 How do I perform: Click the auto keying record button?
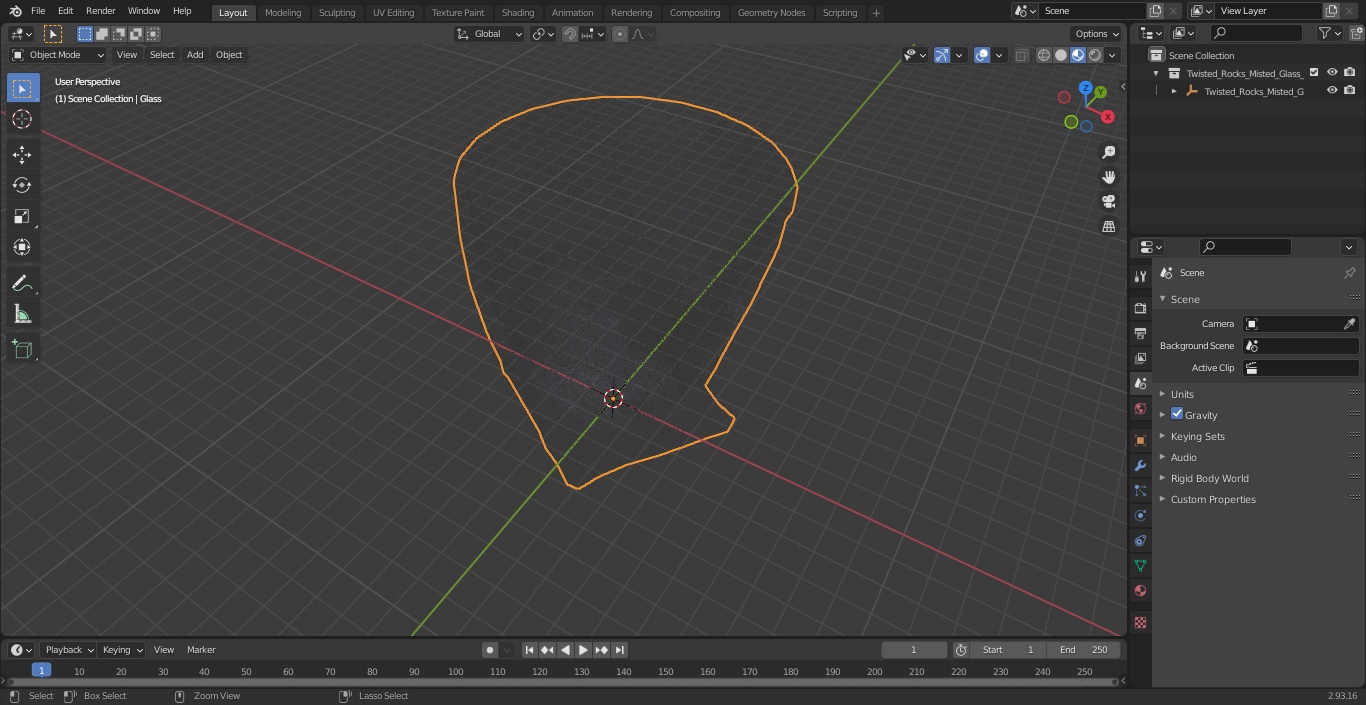(490, 650)
